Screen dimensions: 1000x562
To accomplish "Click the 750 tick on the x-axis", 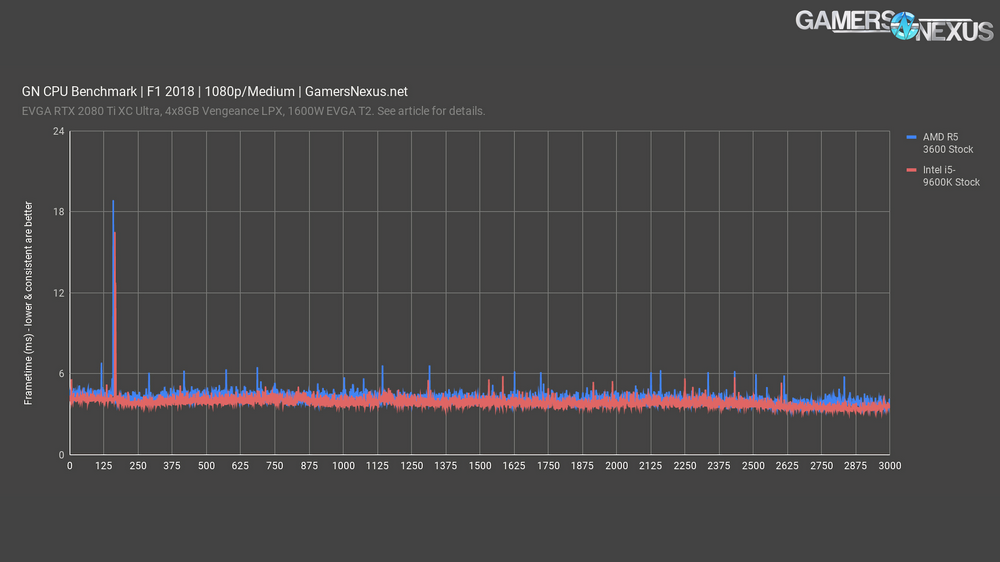I will click(274, 466).
